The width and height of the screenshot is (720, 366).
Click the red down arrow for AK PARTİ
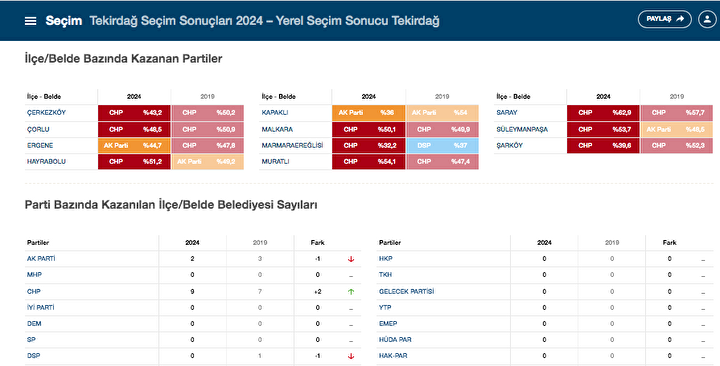tap(351, 259)
